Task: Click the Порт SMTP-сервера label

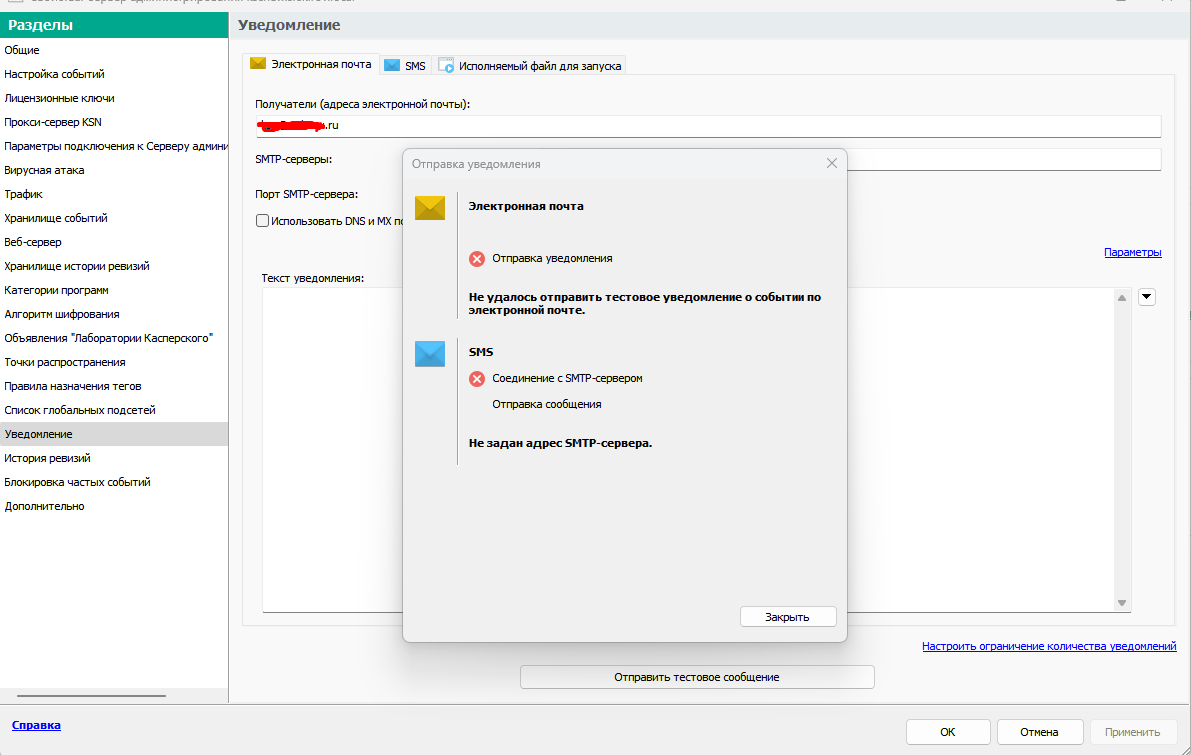Action: point(306,194)
